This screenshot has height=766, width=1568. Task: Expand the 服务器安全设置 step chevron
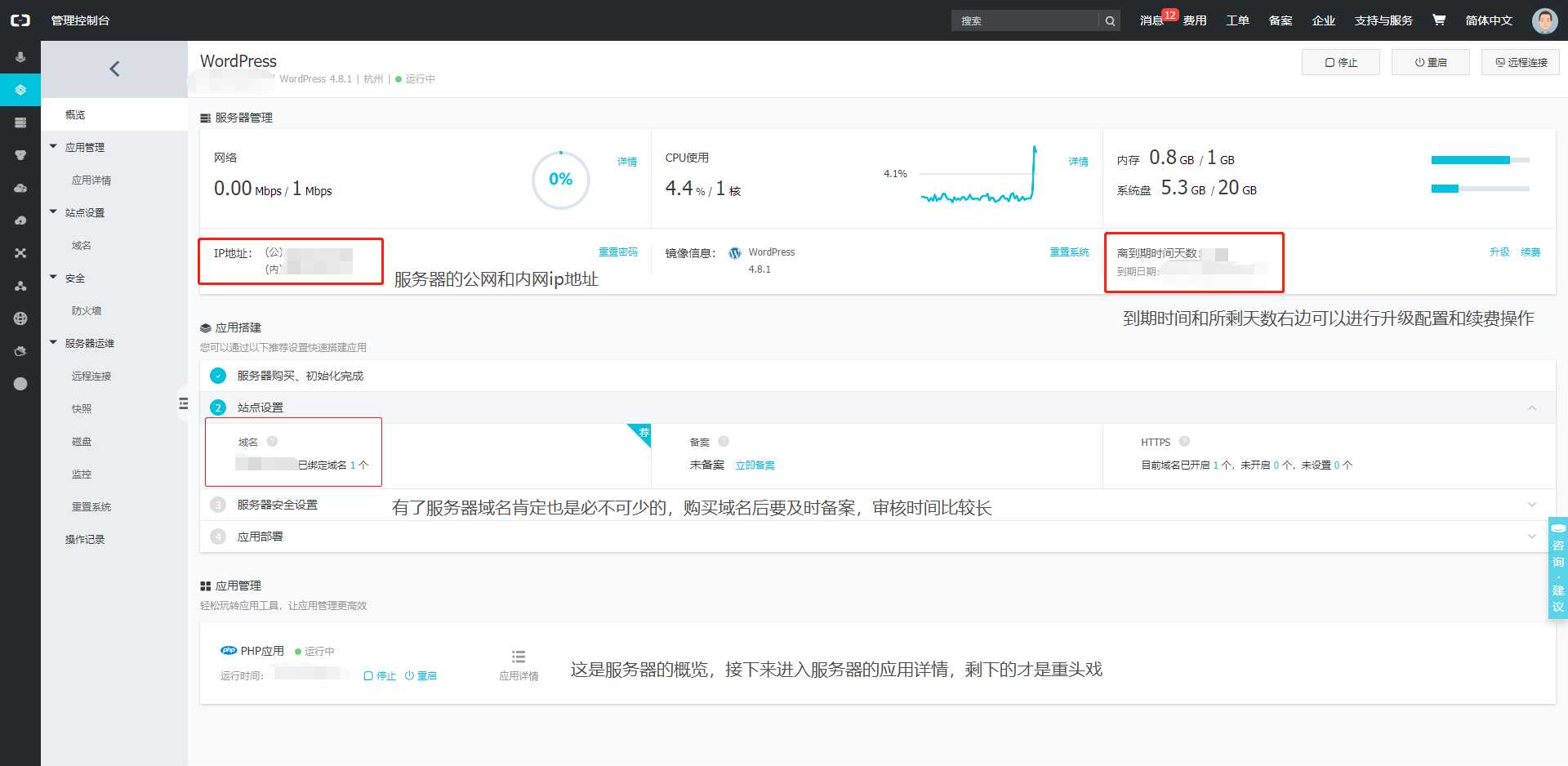pos(1532,505)
